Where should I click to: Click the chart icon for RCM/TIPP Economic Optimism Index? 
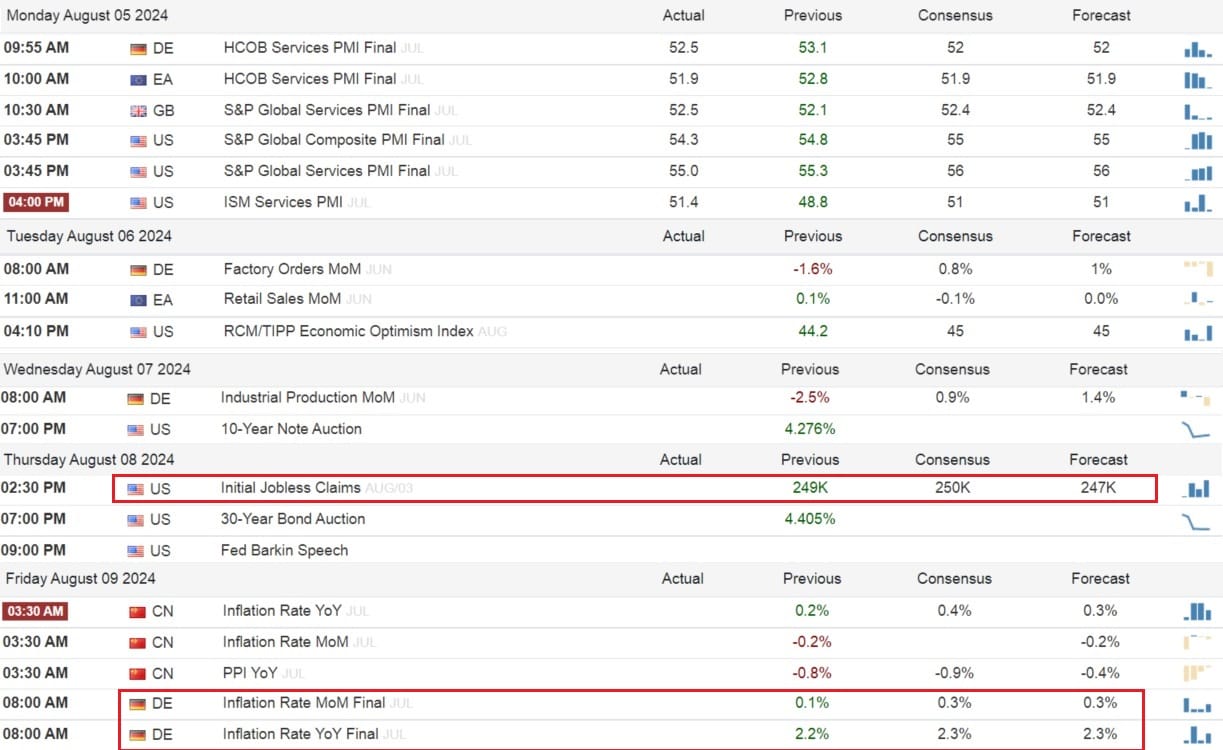[x=1197, y=332]
